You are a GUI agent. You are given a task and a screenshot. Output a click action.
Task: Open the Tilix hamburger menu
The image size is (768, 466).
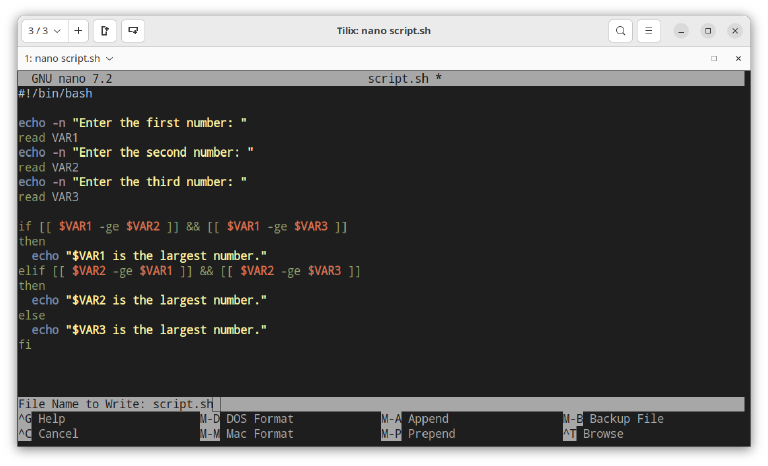click(x=651, y=31)
